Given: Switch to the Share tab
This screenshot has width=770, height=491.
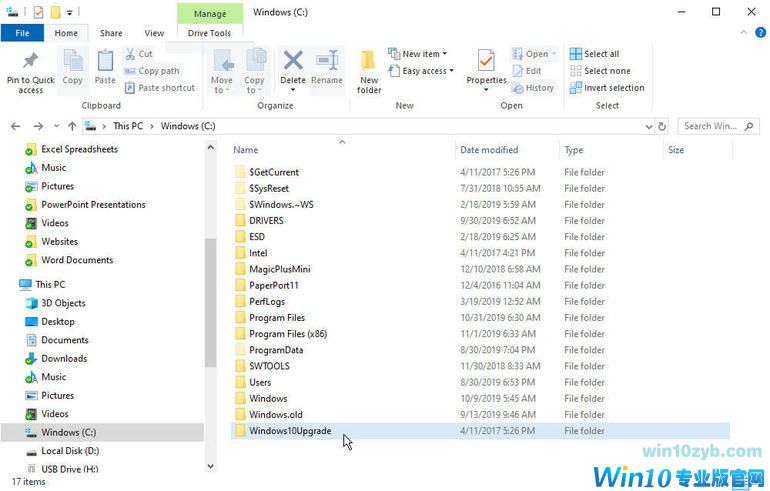Looking at the screenshot, I should (111, 33).
